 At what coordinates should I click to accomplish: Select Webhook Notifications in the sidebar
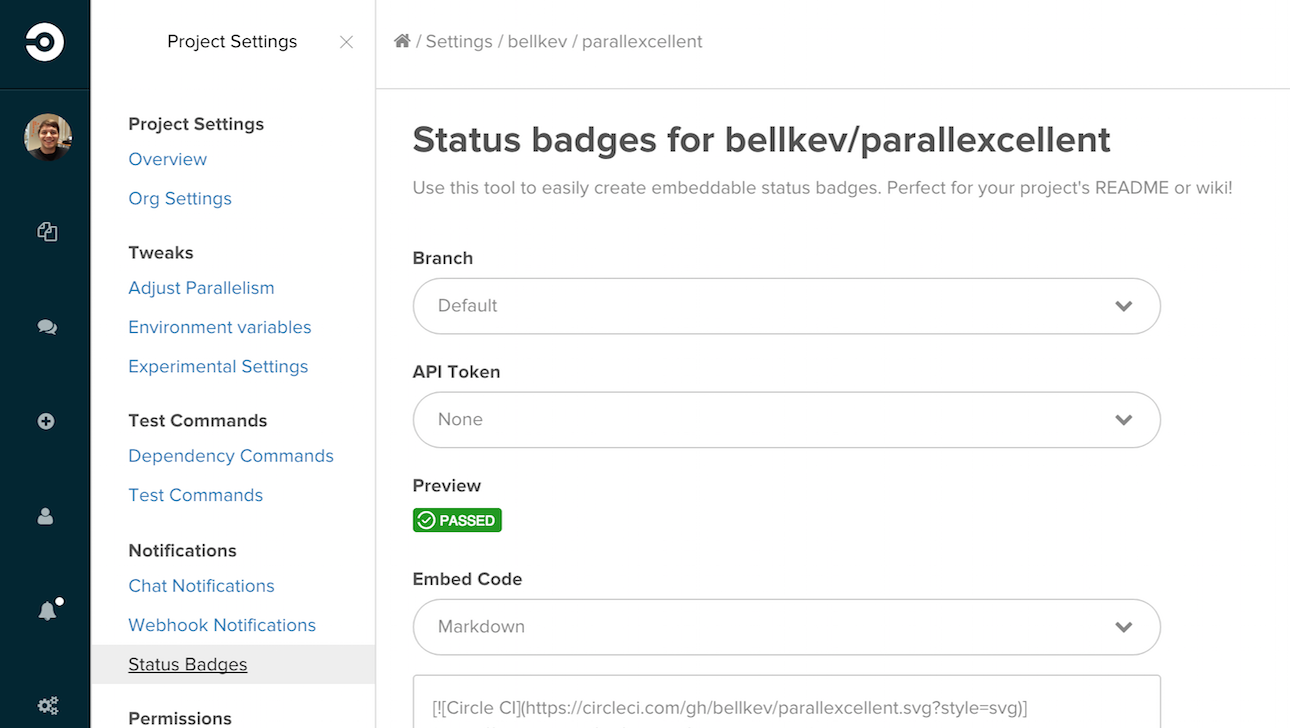click(x=222, y=625)
